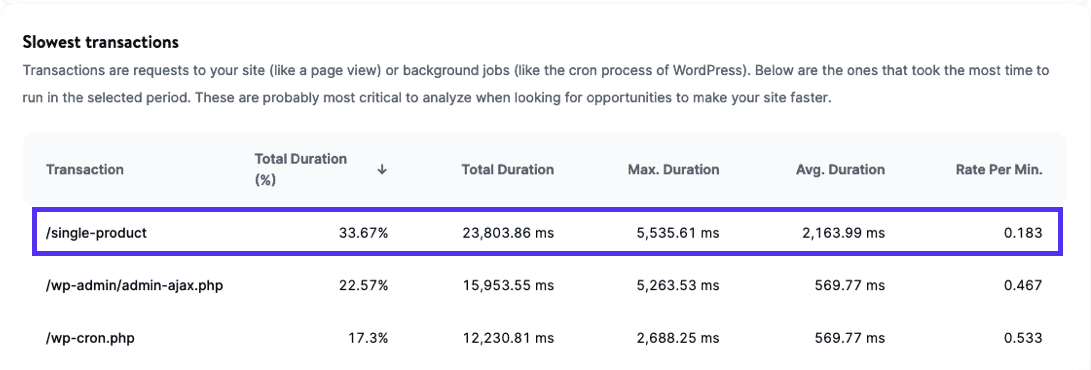The image size is (1091, 370).
Task: Click the Transaction column header
Action: tap(85, 170)
